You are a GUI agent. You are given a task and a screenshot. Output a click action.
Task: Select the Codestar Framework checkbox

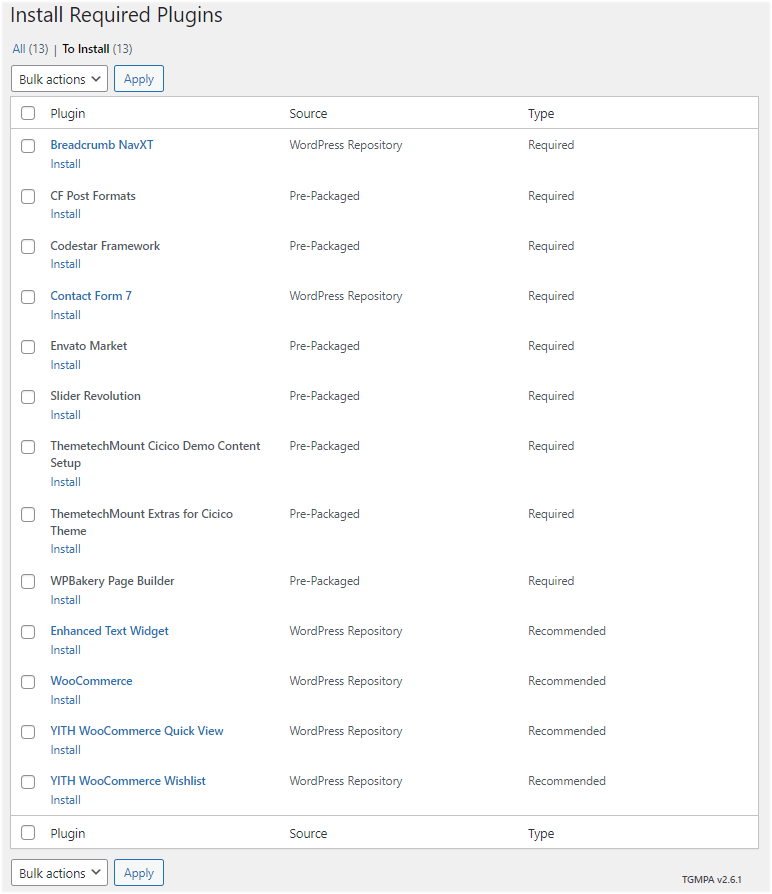pyautogui.click(x=28, y=247)
